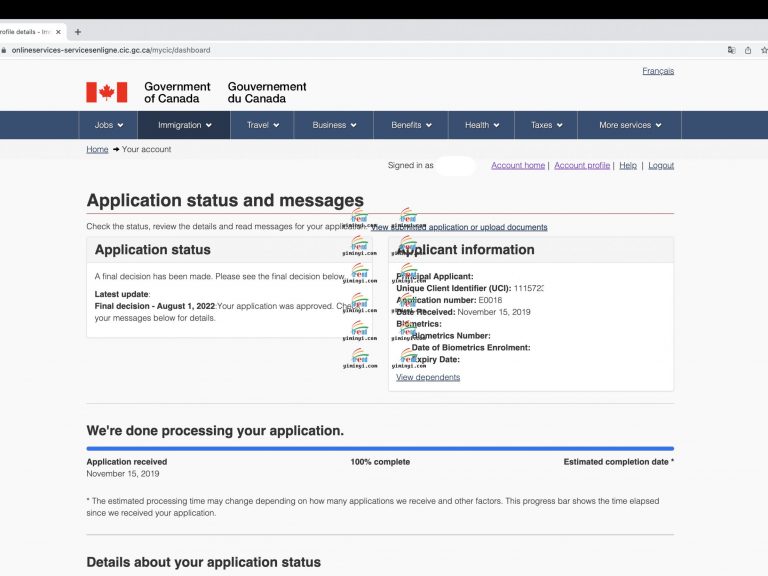Expand the Jobs menu
This screenshot has width=768, height=576.
point(109,125)
